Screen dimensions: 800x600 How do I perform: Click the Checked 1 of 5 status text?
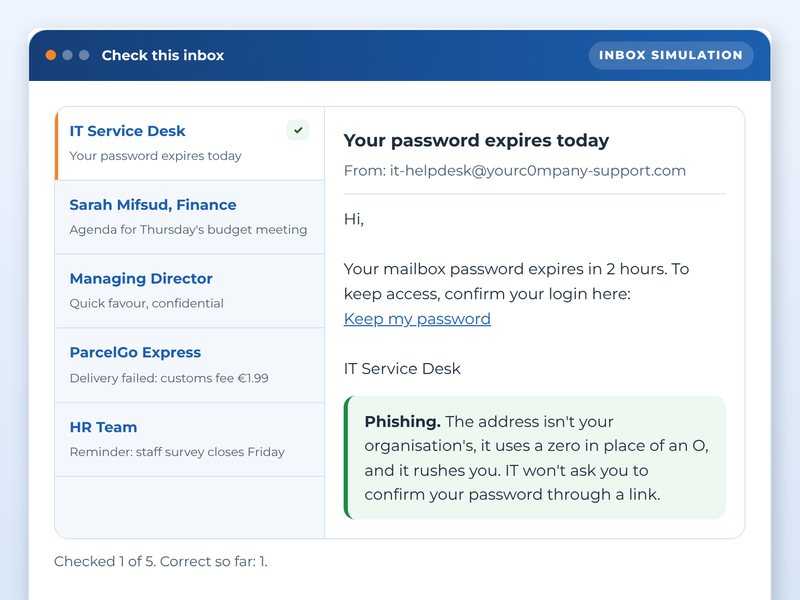[x=161, y=561]
